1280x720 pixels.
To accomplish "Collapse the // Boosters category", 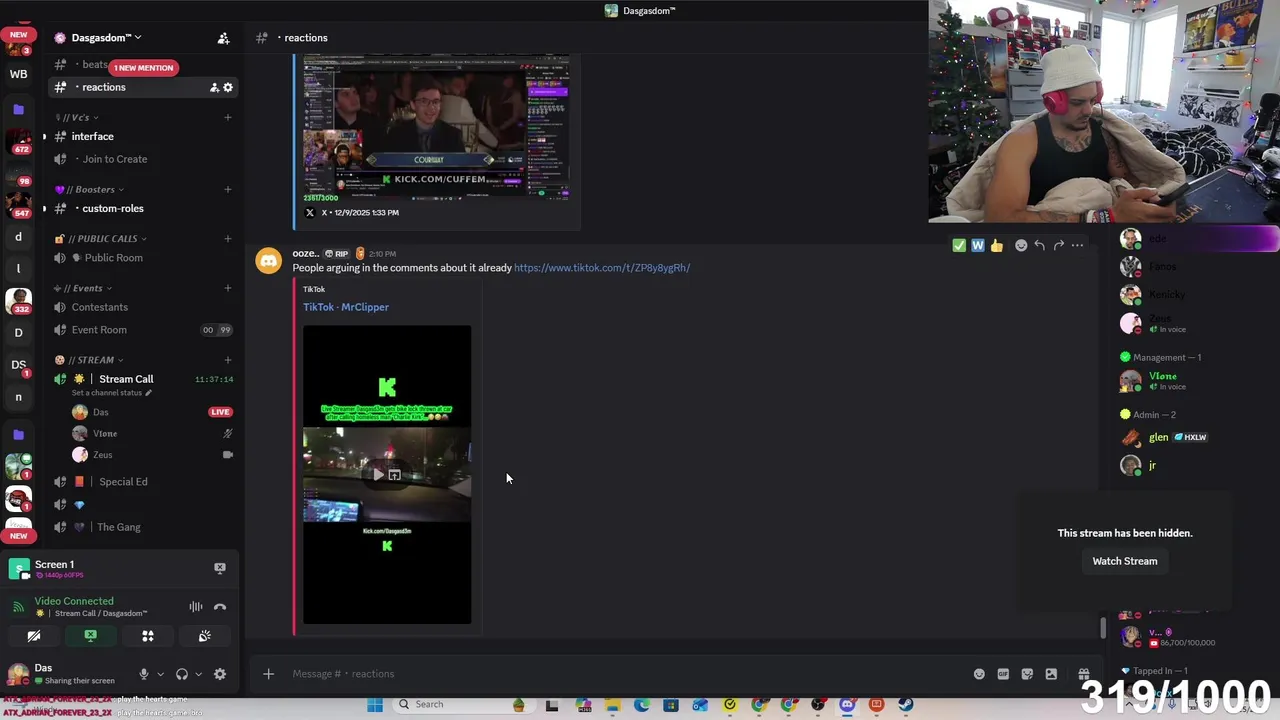I will (x=88, y=189).
